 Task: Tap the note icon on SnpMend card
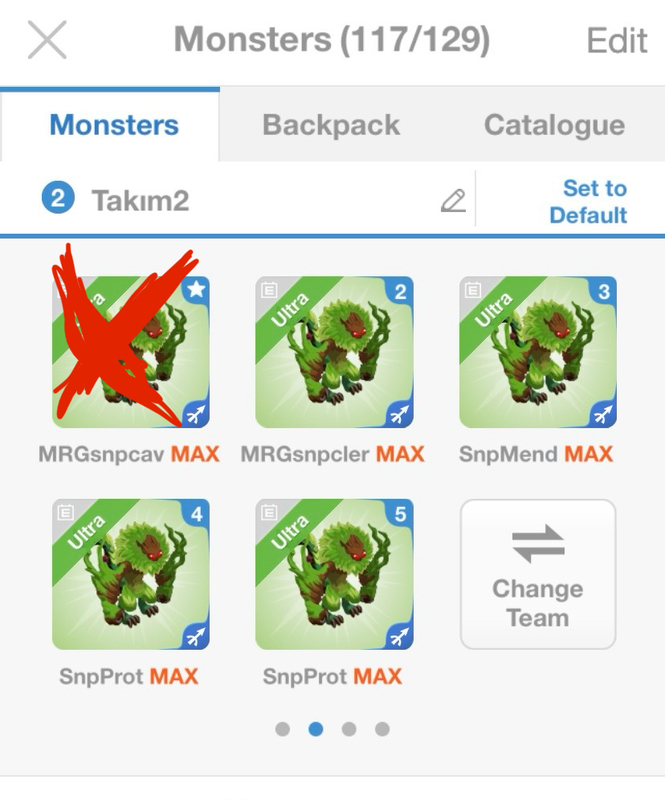[473, 290]
